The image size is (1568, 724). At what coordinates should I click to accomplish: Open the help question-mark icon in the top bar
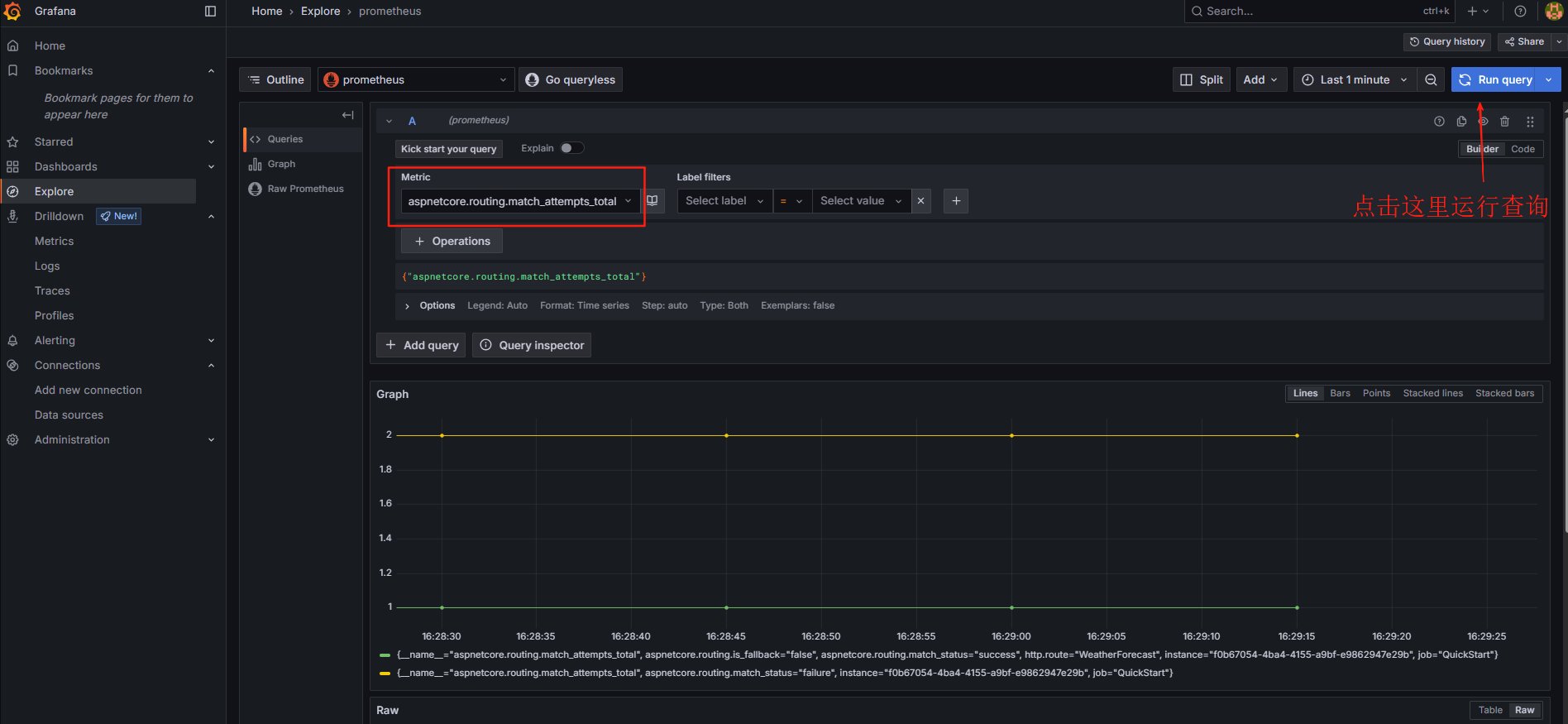tap(1520, 12)
